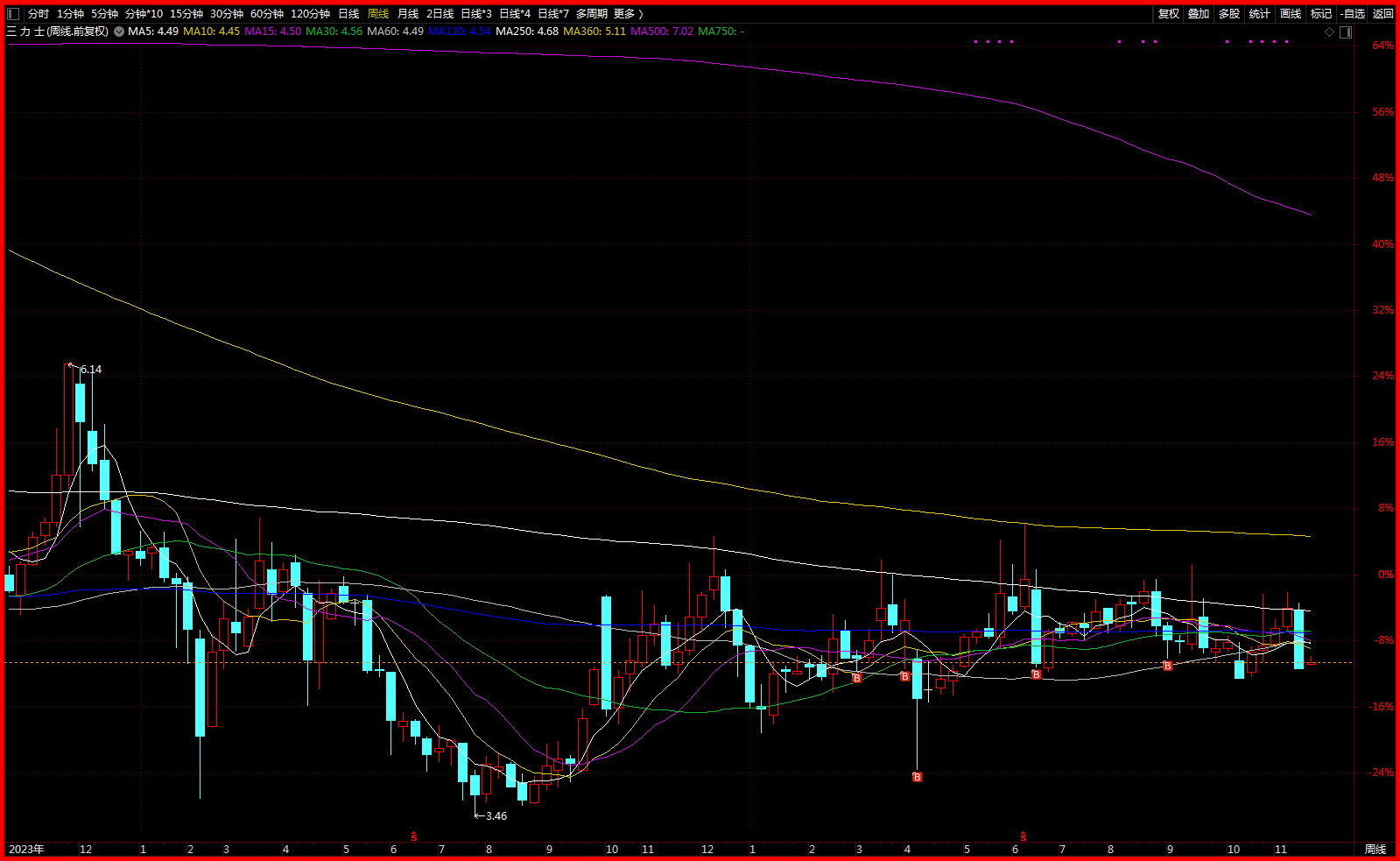Click the 64% label on price axis

[1383, 46]
